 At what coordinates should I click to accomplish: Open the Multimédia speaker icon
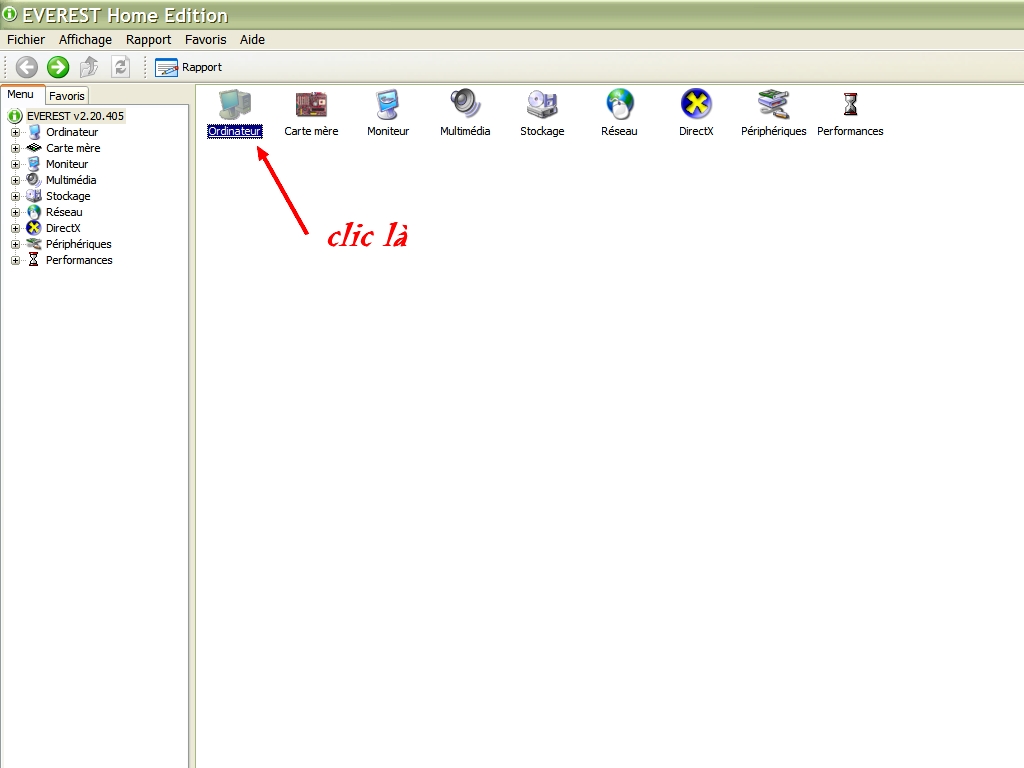(x=465, y=105)
